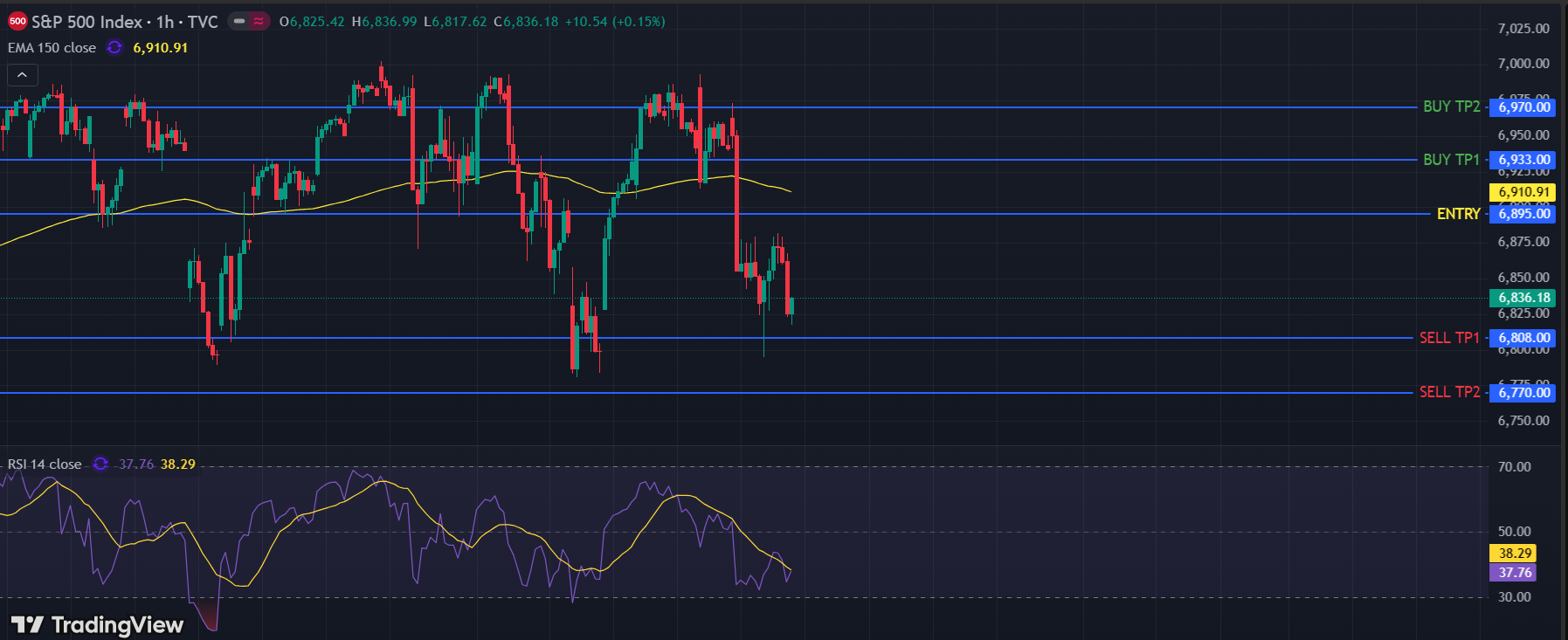Click the yellow 6,910.91 EMA price tag

pos(1524,192)
